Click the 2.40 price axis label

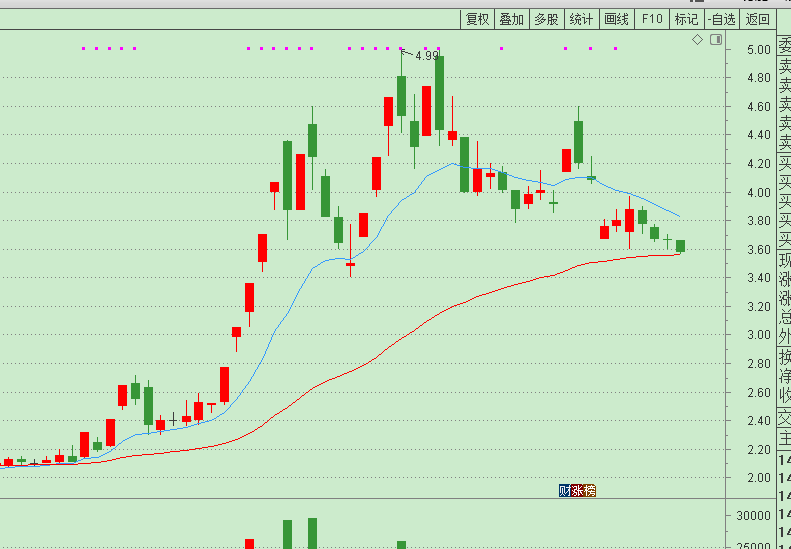pos(759,420)
